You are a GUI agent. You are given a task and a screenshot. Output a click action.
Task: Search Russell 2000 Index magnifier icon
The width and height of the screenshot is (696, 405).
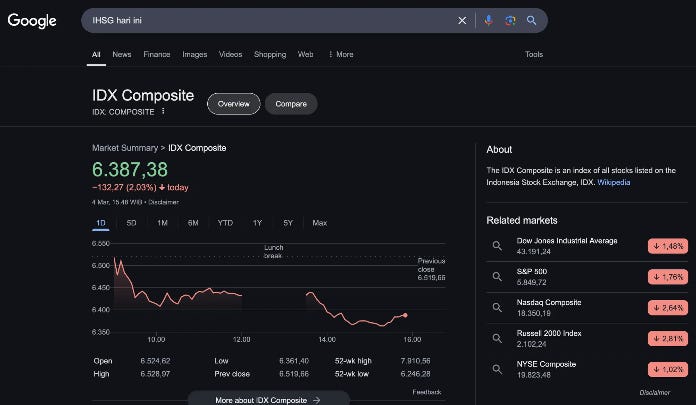coord(497,338)
